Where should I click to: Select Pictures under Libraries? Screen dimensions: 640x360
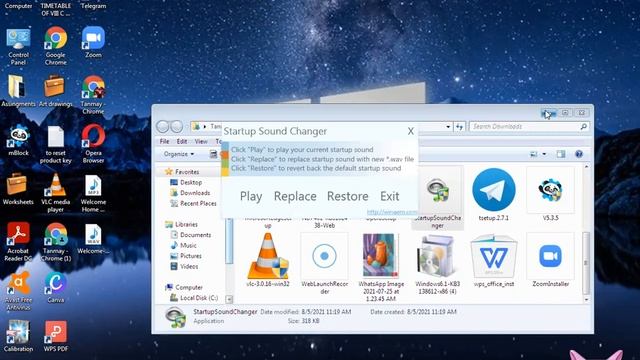coord(186,256)
